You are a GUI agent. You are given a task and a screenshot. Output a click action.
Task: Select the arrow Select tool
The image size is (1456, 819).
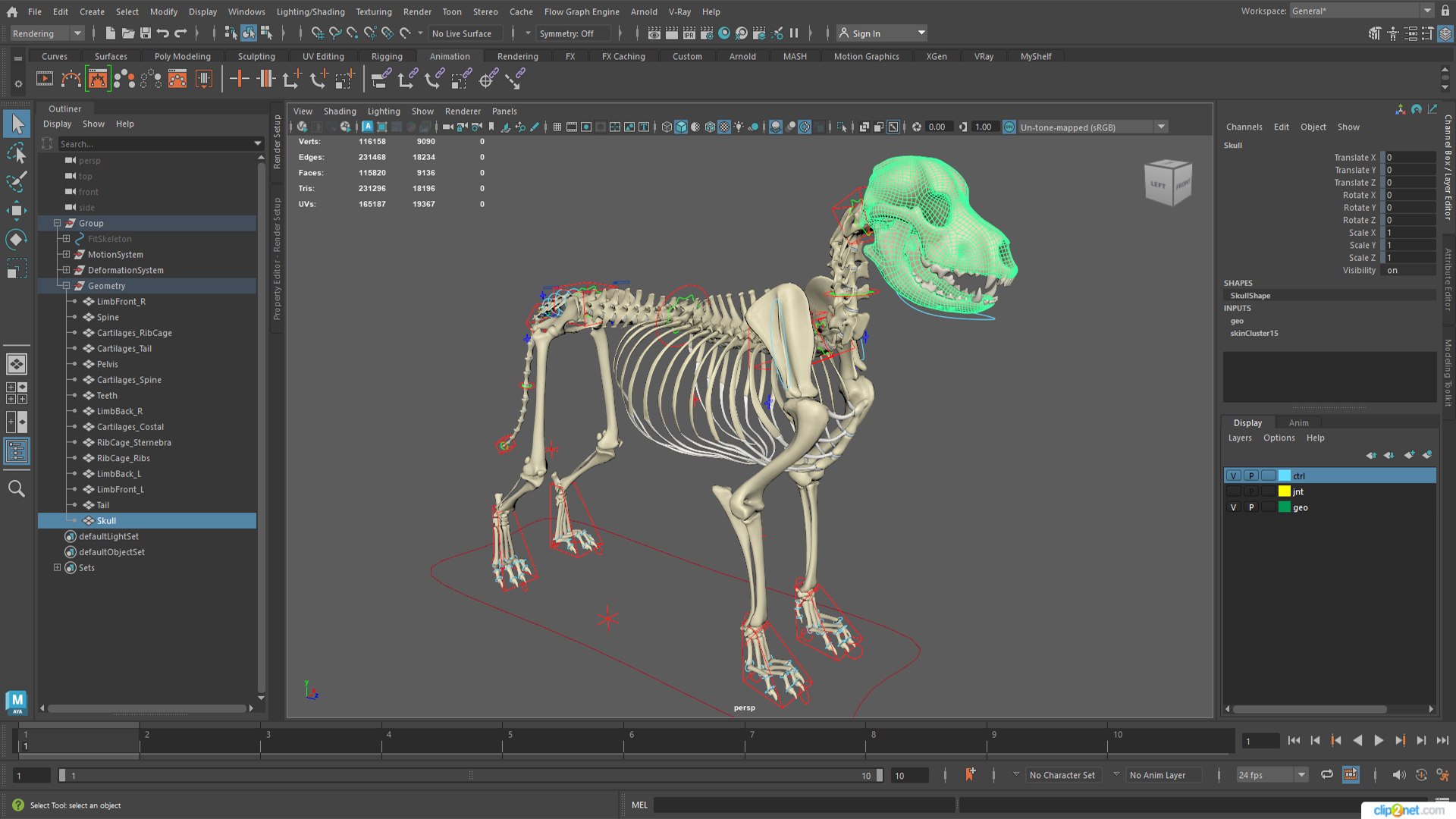click(x=17, y=124)
